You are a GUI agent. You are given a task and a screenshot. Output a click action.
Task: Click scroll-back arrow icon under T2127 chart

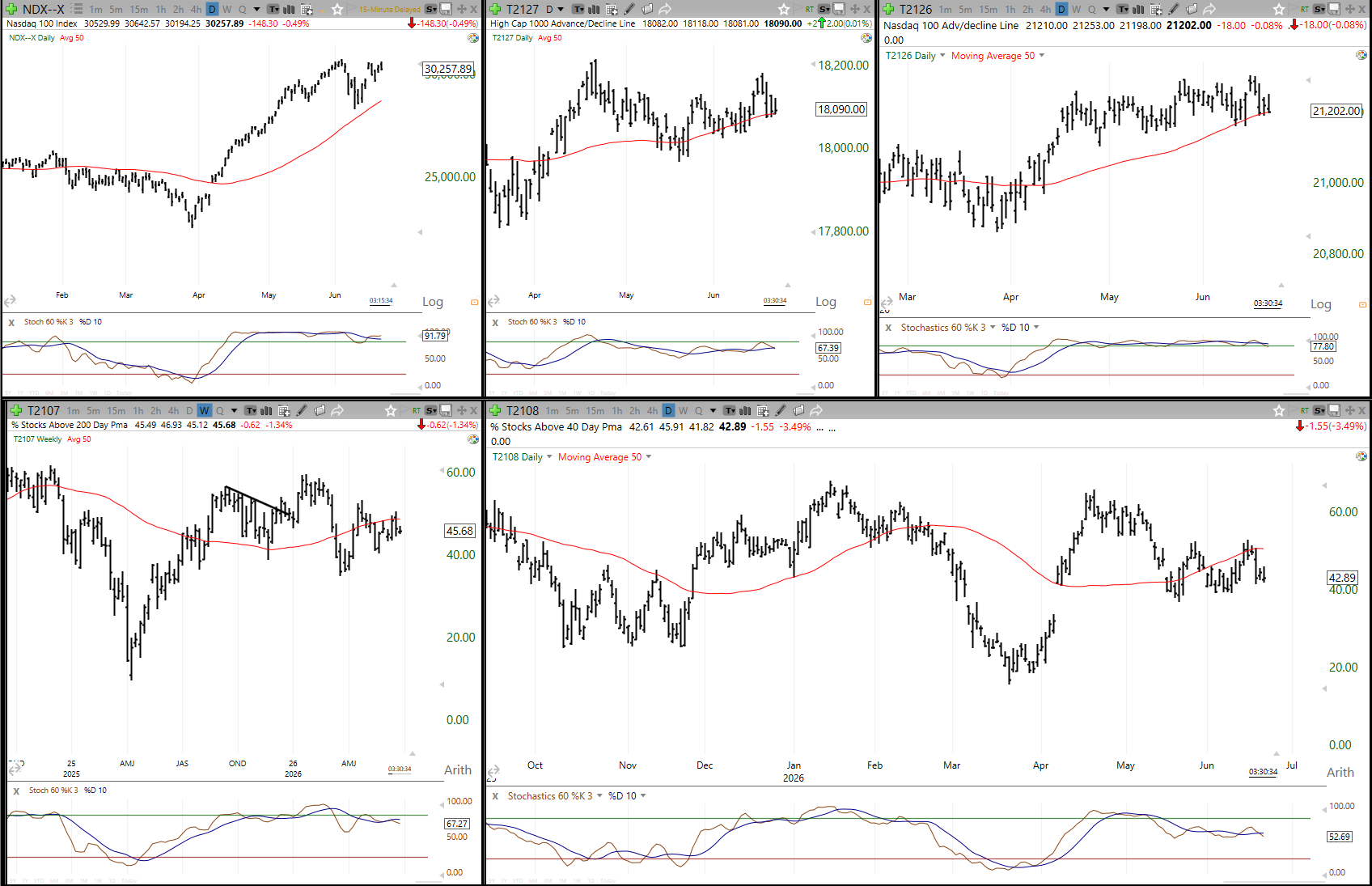(x=493, y=301)
